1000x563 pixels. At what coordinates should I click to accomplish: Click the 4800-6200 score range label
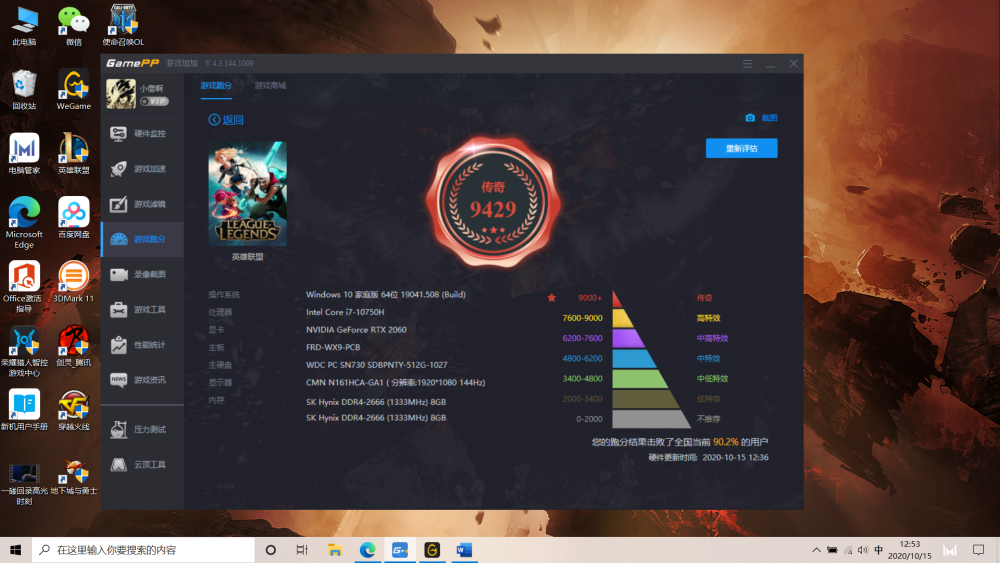tap(582, 358)
